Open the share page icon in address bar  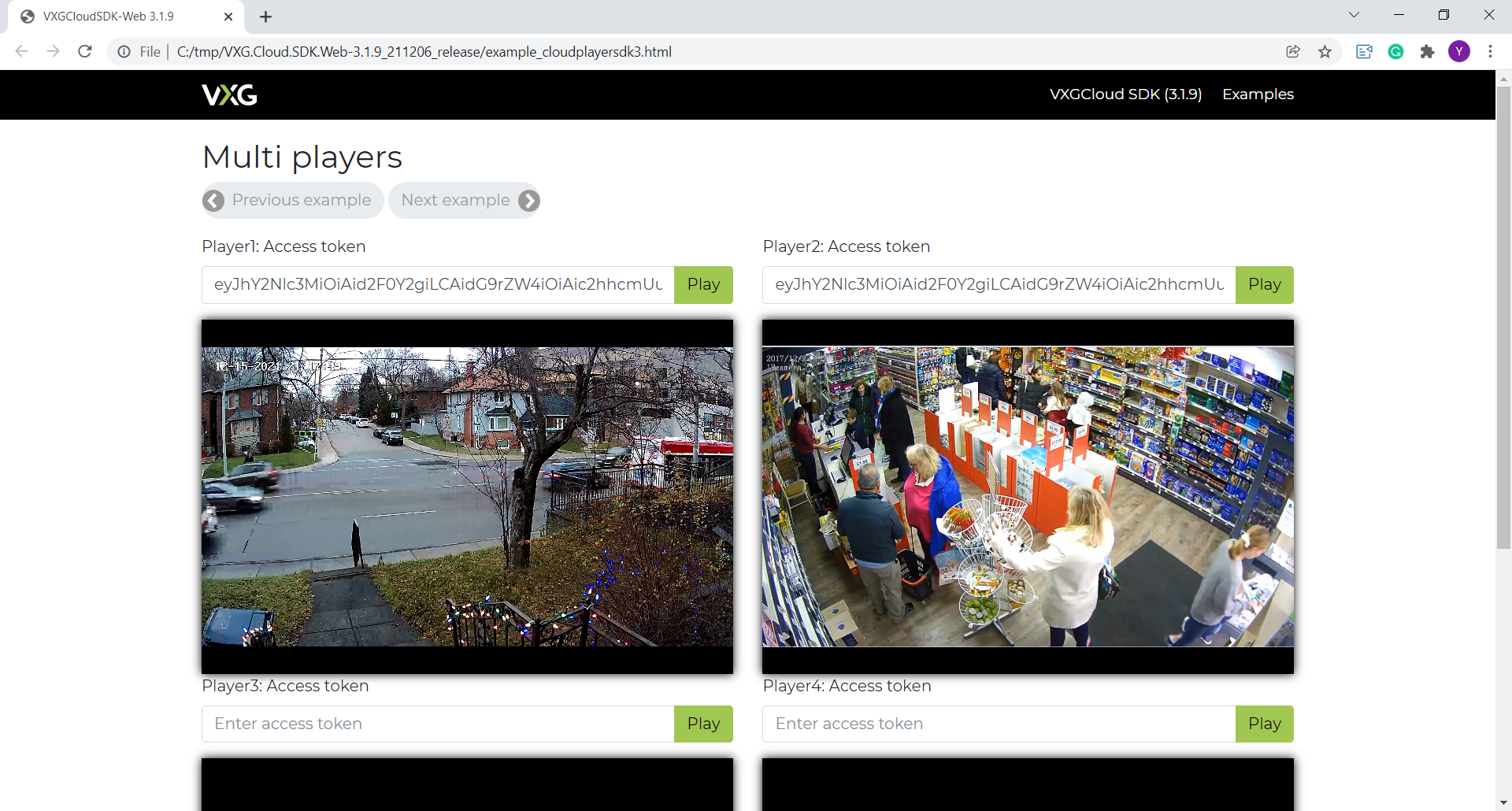click(x=1293, y=52)
